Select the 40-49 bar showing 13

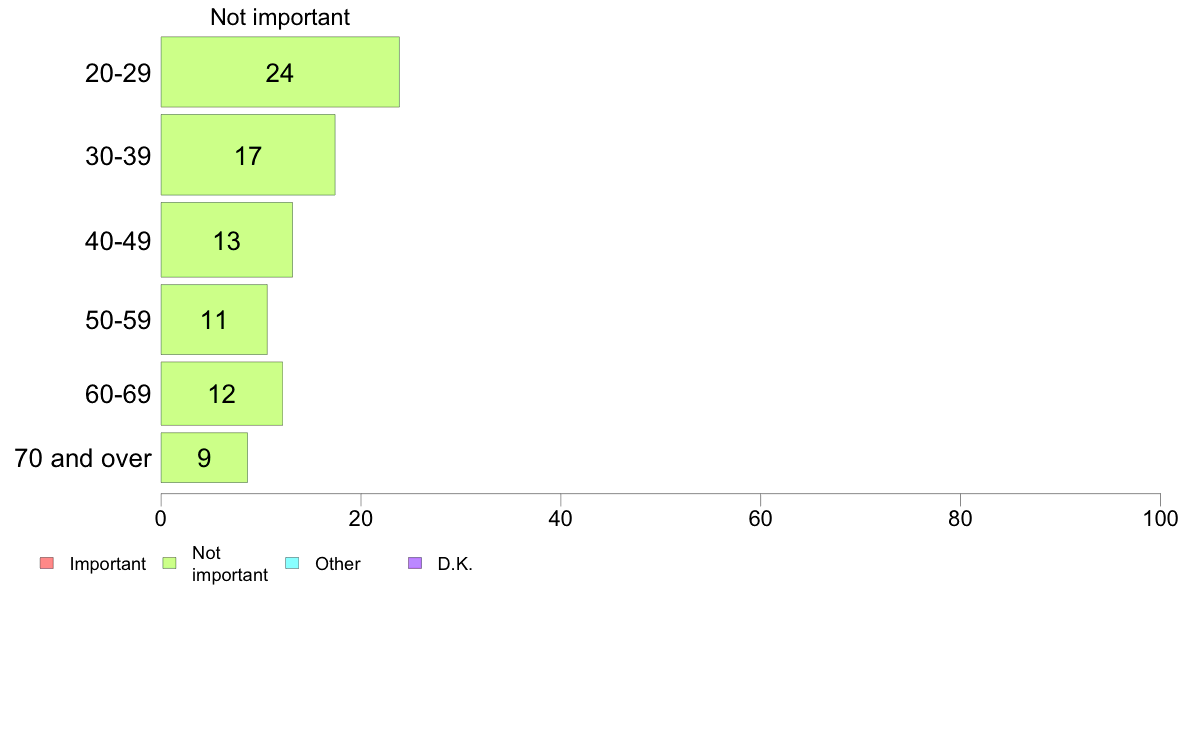(x=227, y=240)
